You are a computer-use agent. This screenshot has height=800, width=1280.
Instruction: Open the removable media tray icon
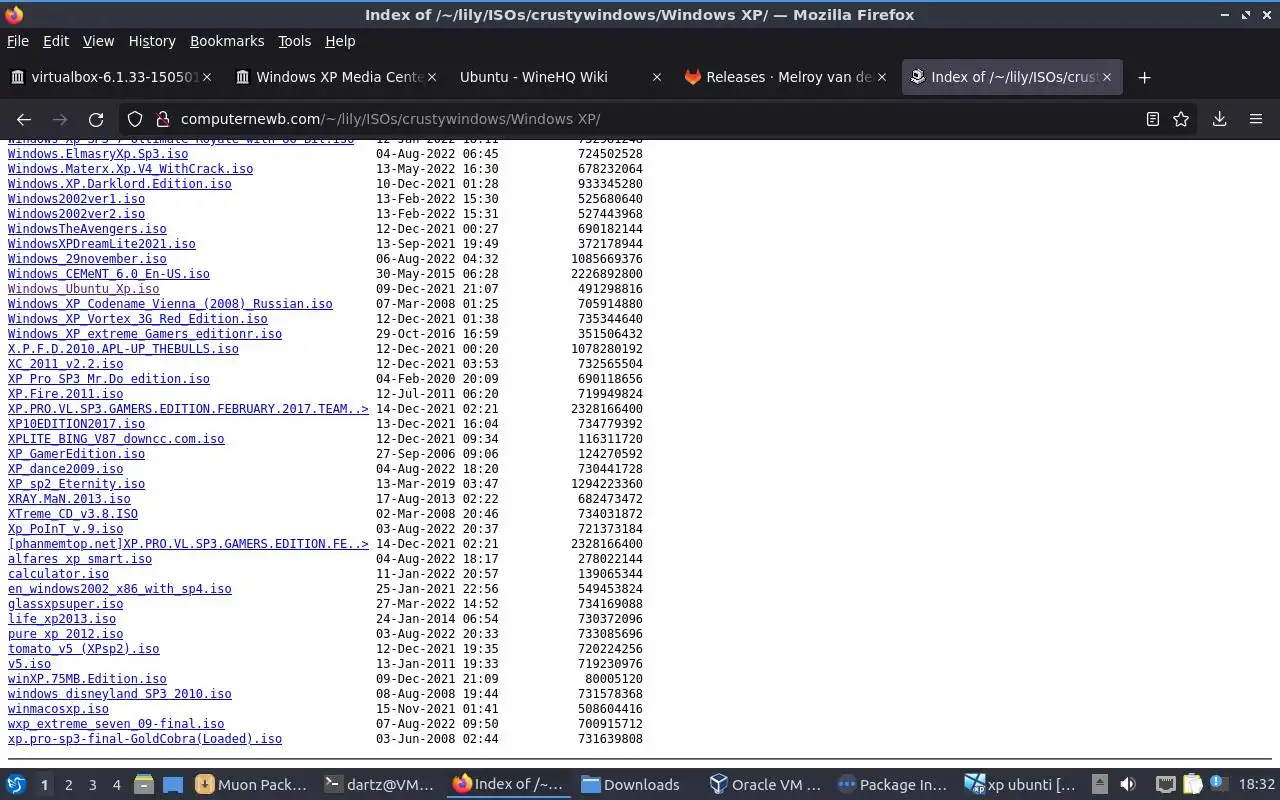click(x=1099, y=785)
